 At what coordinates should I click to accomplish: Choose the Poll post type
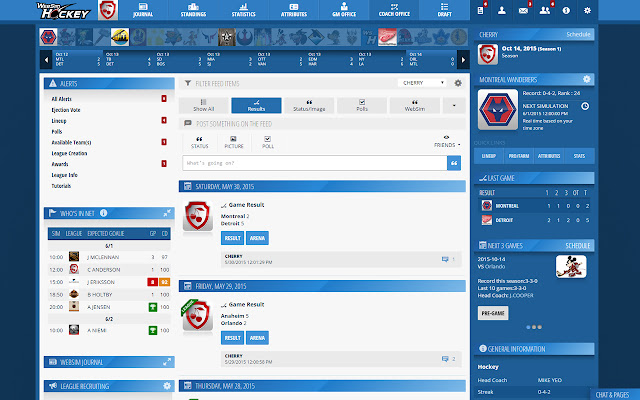[x=268, y=142]
